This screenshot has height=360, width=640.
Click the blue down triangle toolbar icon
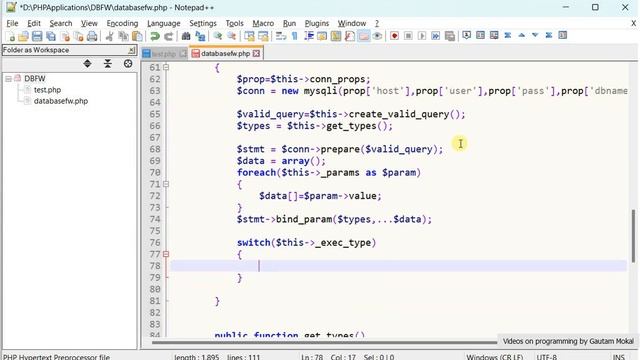(535, 36)
